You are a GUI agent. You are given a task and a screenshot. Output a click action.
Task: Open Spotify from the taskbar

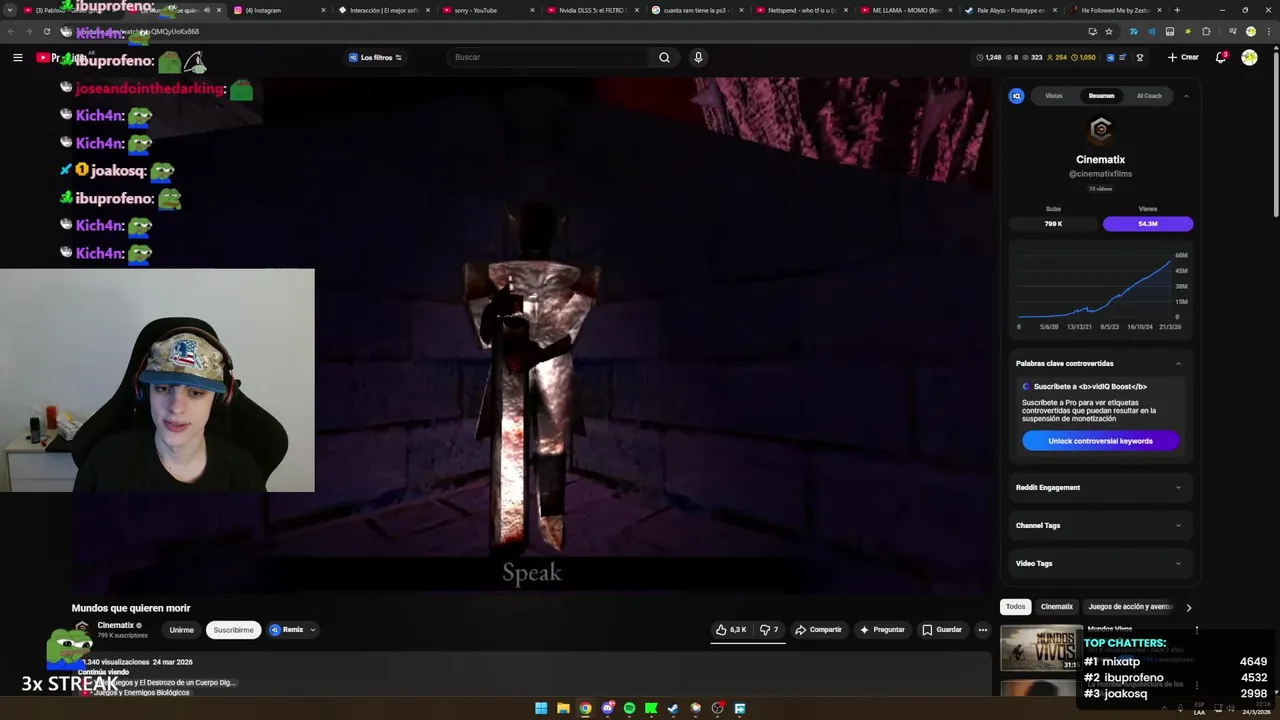point(629,708)
